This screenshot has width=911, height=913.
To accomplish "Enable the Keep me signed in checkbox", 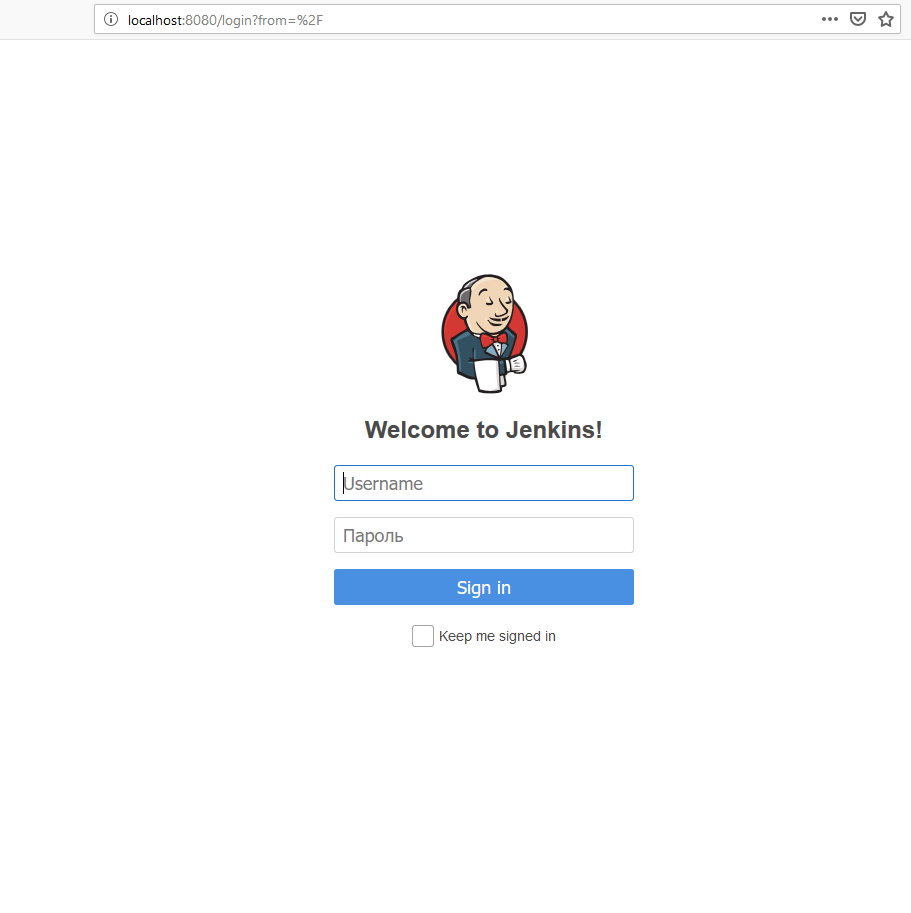I will pyautogui.click(x=423, y=636).
